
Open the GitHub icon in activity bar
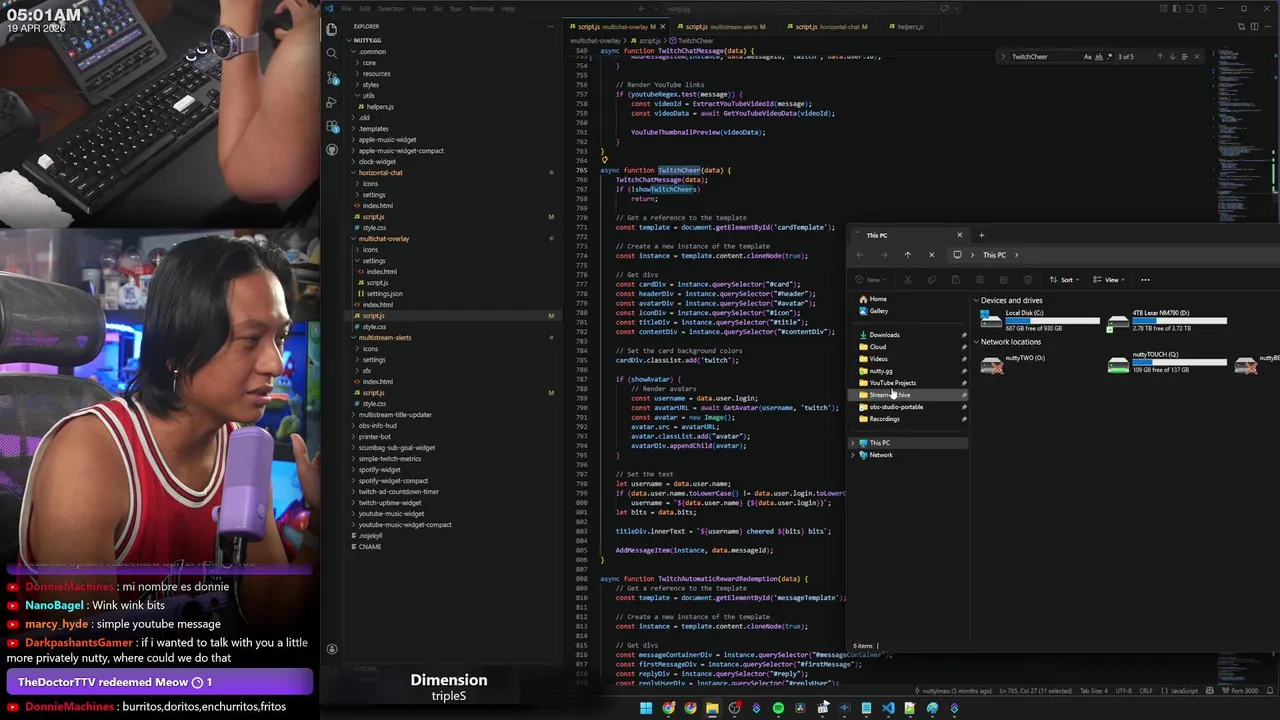(x=332, y=150)
